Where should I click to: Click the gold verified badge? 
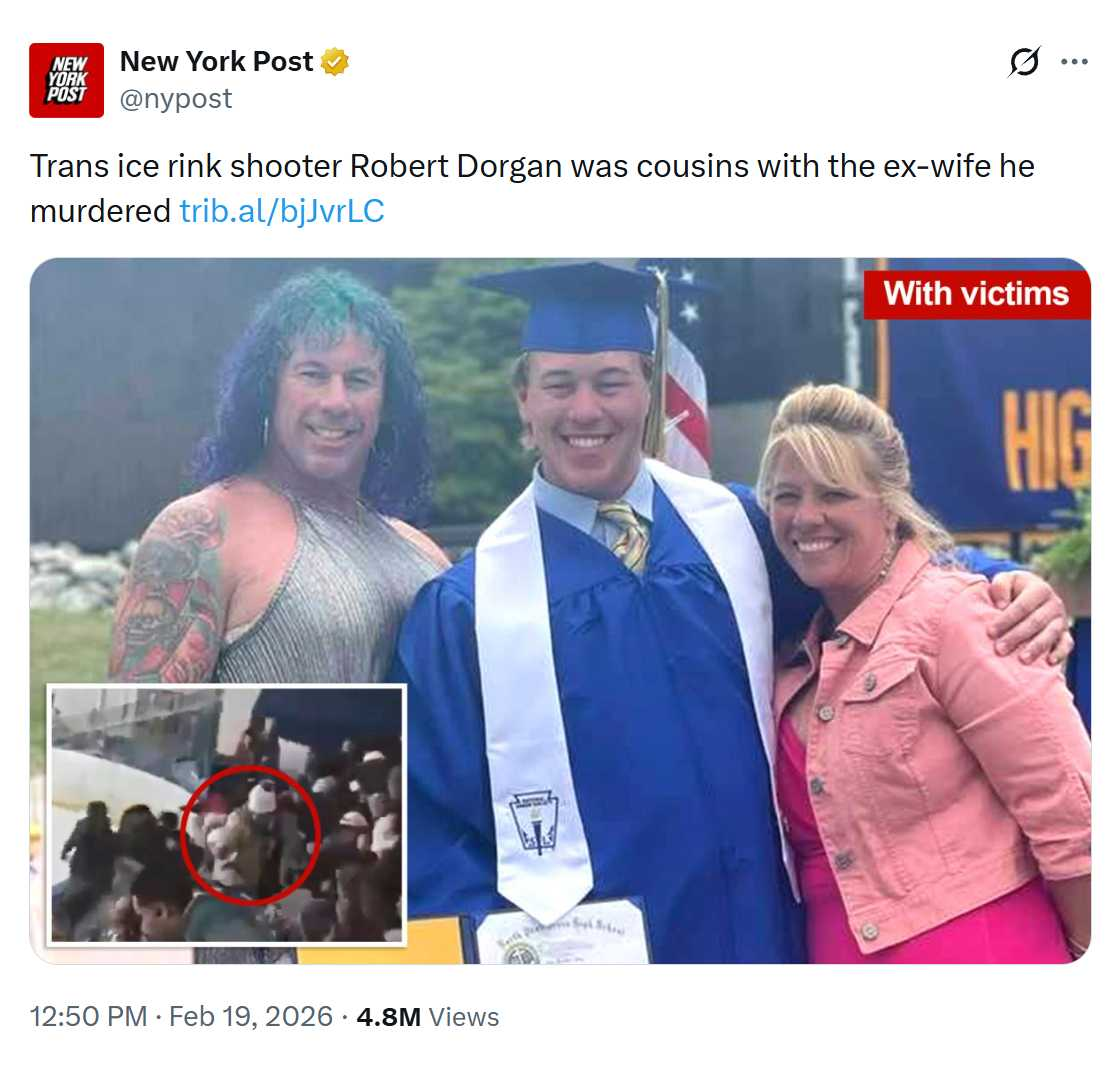click(334, 61)
